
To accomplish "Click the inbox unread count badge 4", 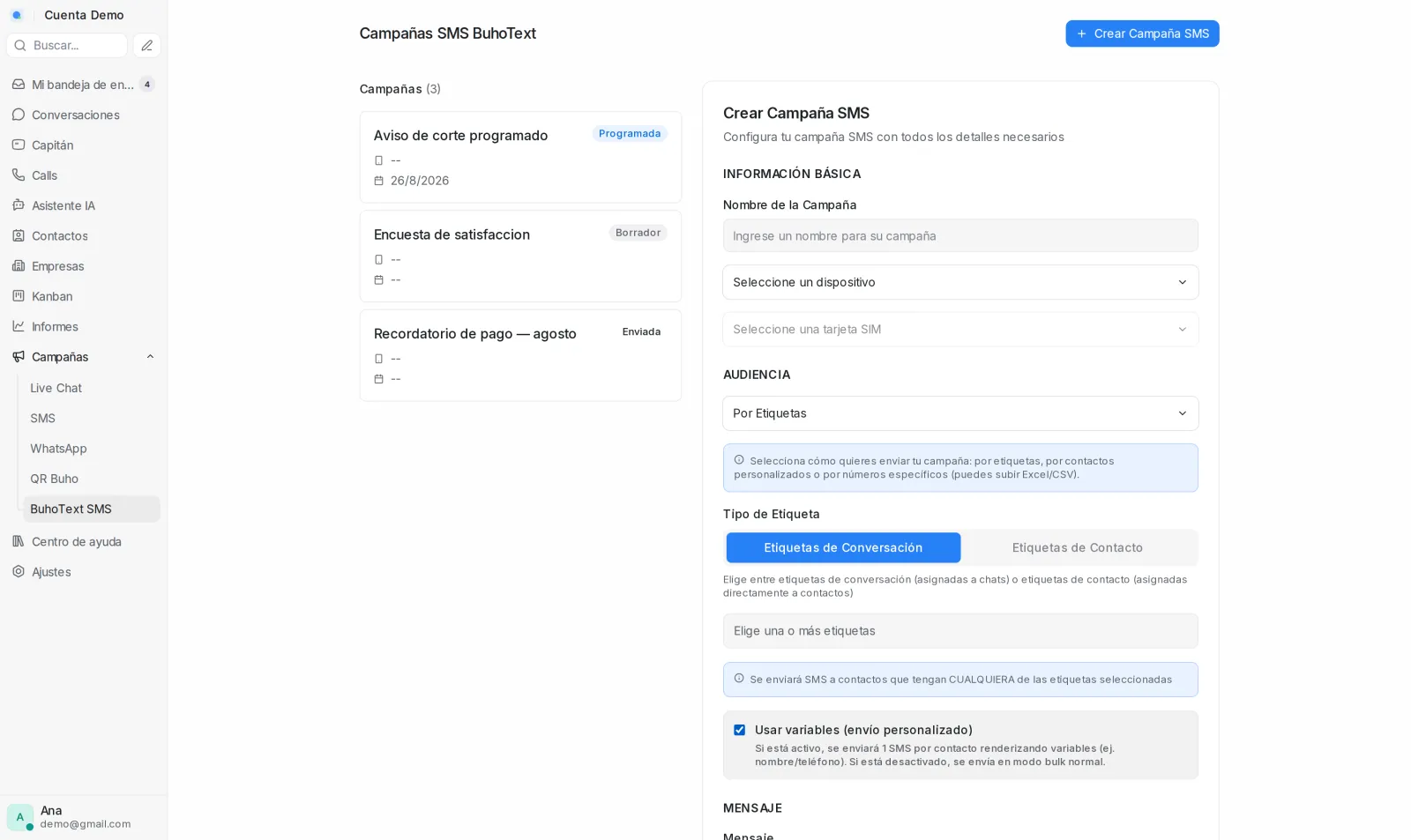I will pos(147,85).
